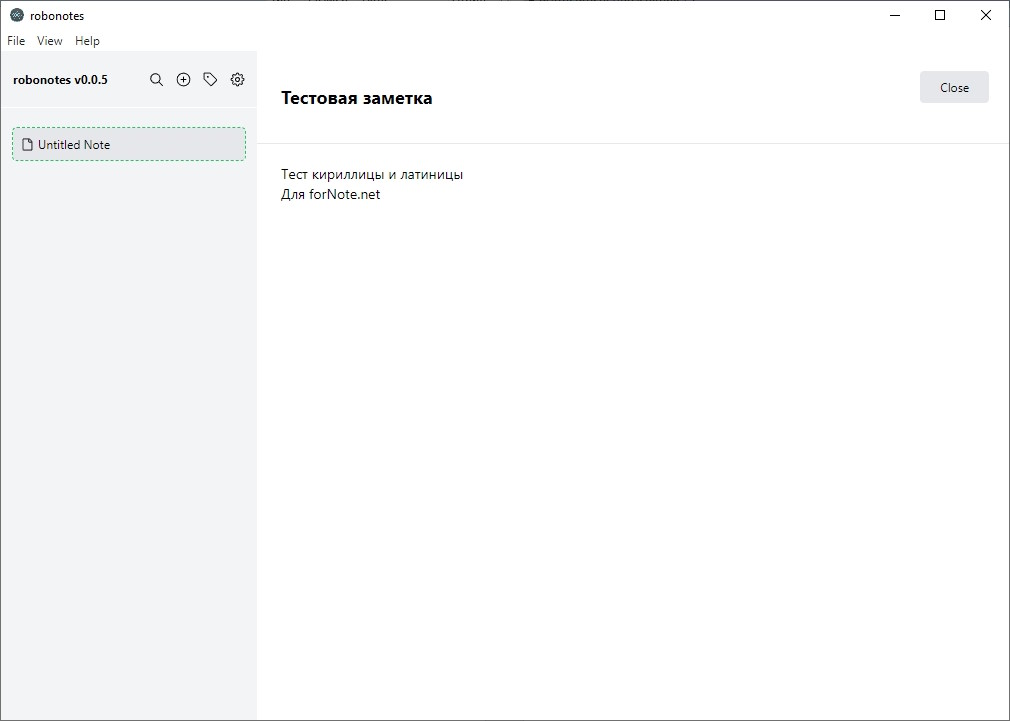Click the "Для forNote.net" text line
Viewport: 1010px width, 721px height.
pos(330,195)
